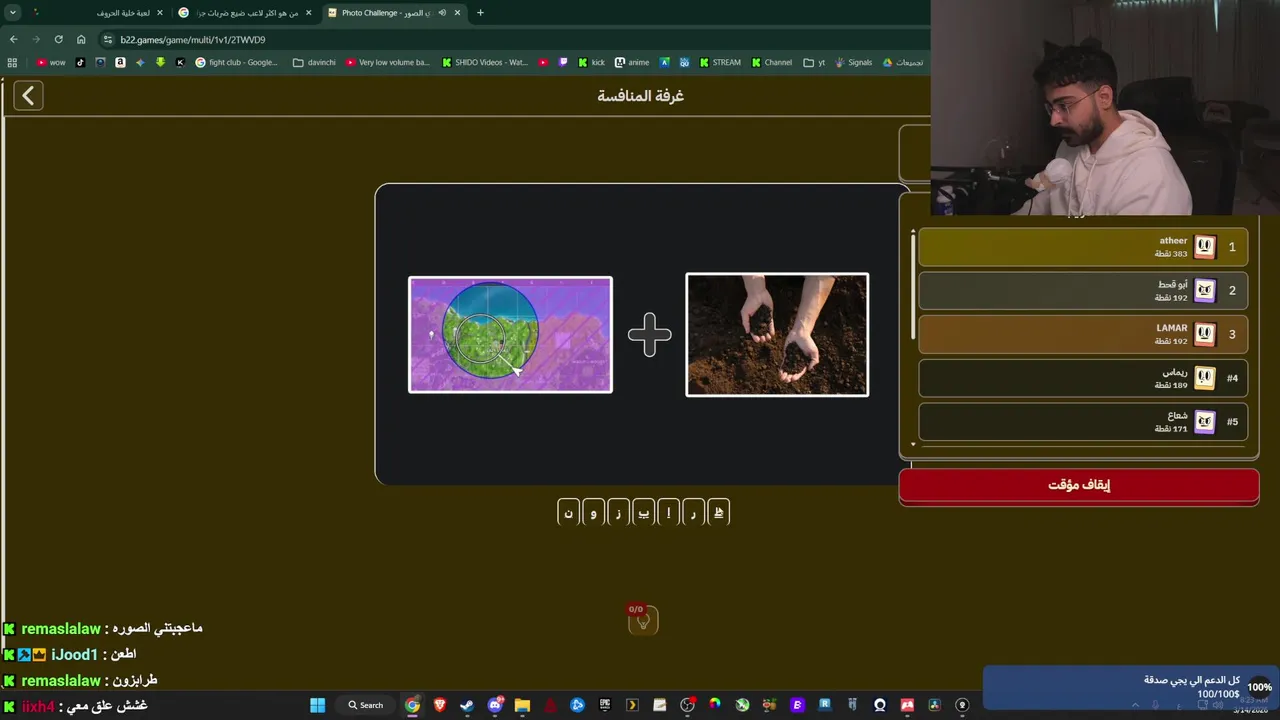Click the leaderboard scroll-down arrow
The height and width of the screenshot is (720, 1280).
pos(912,444)
